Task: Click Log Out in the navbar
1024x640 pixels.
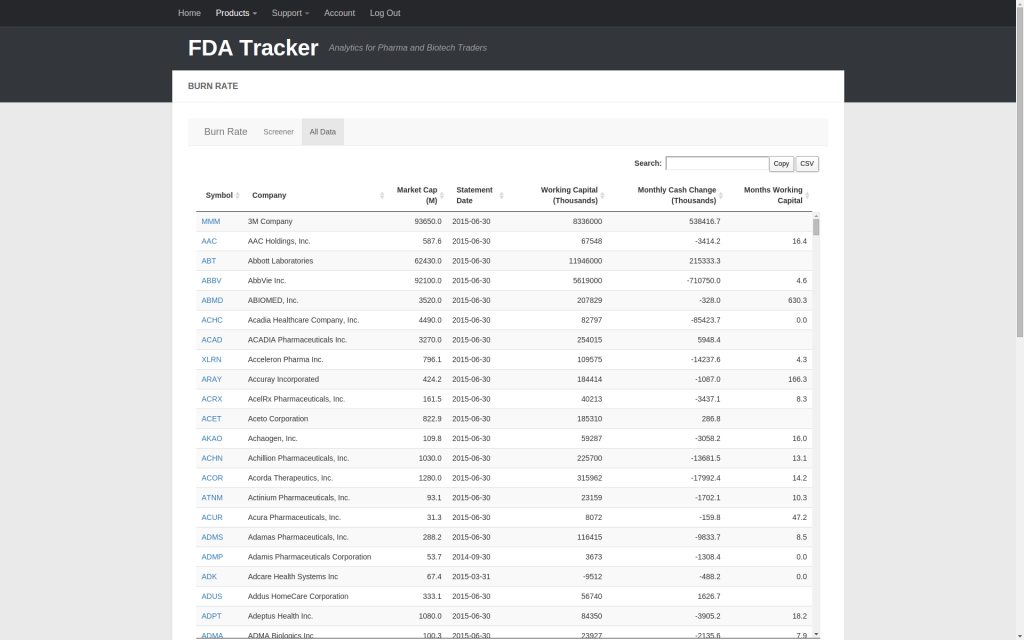Action: 385,13
